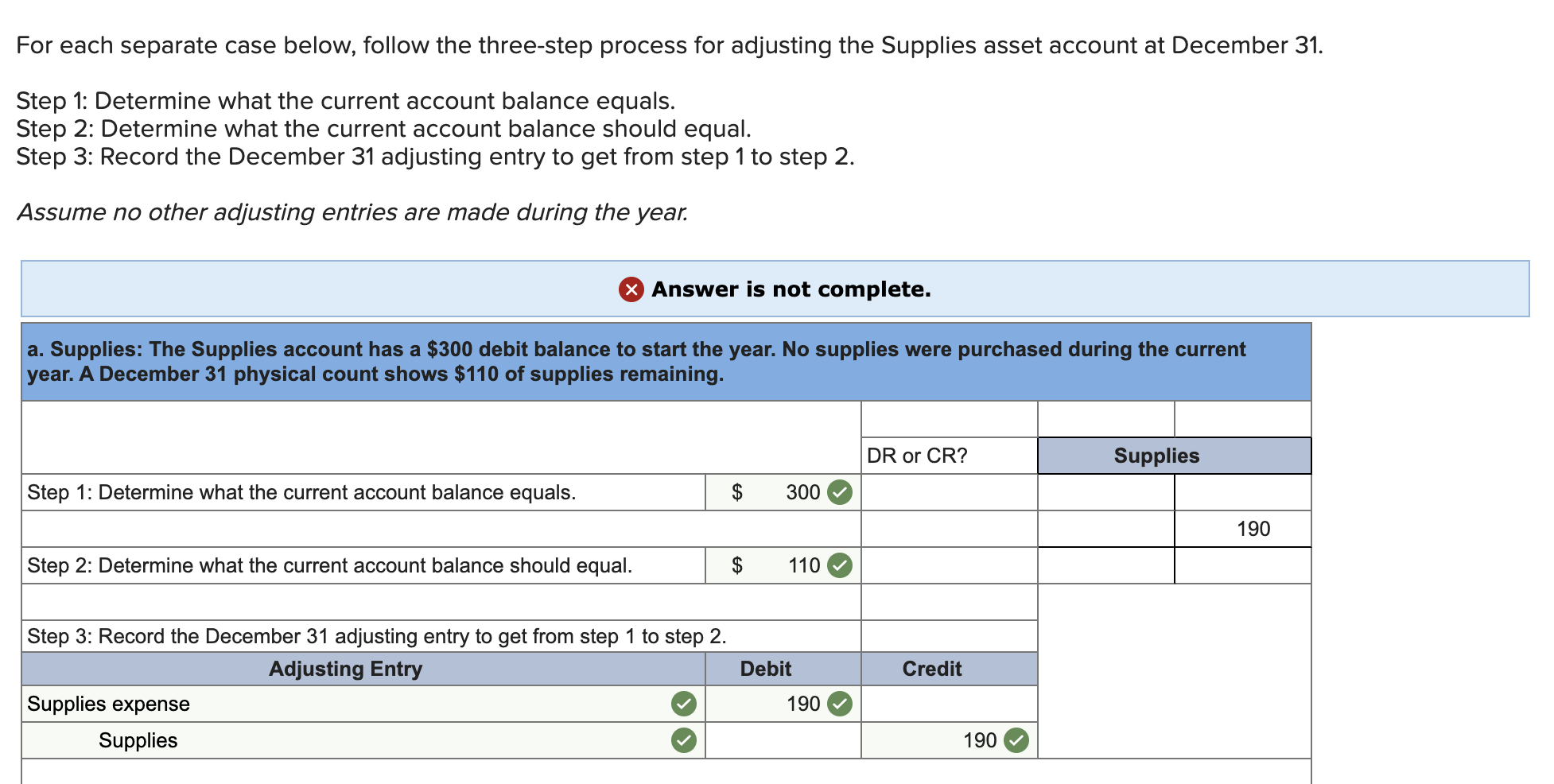This screenshot has width=1554, height=784.
Task: Click the red X incomplete answer icon
Action: 631,289
